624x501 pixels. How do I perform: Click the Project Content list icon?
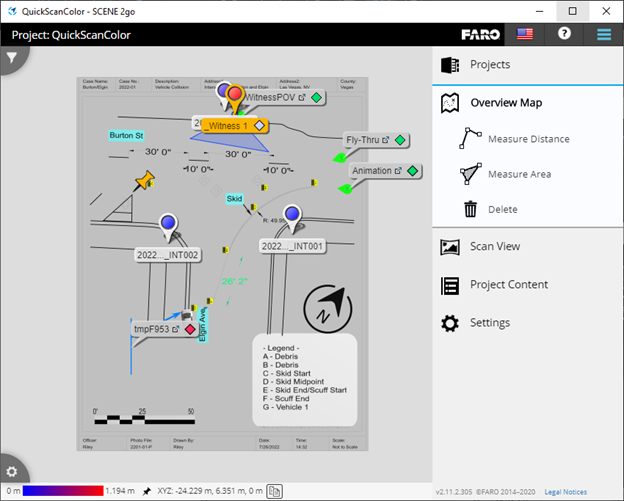coord(450,286)
